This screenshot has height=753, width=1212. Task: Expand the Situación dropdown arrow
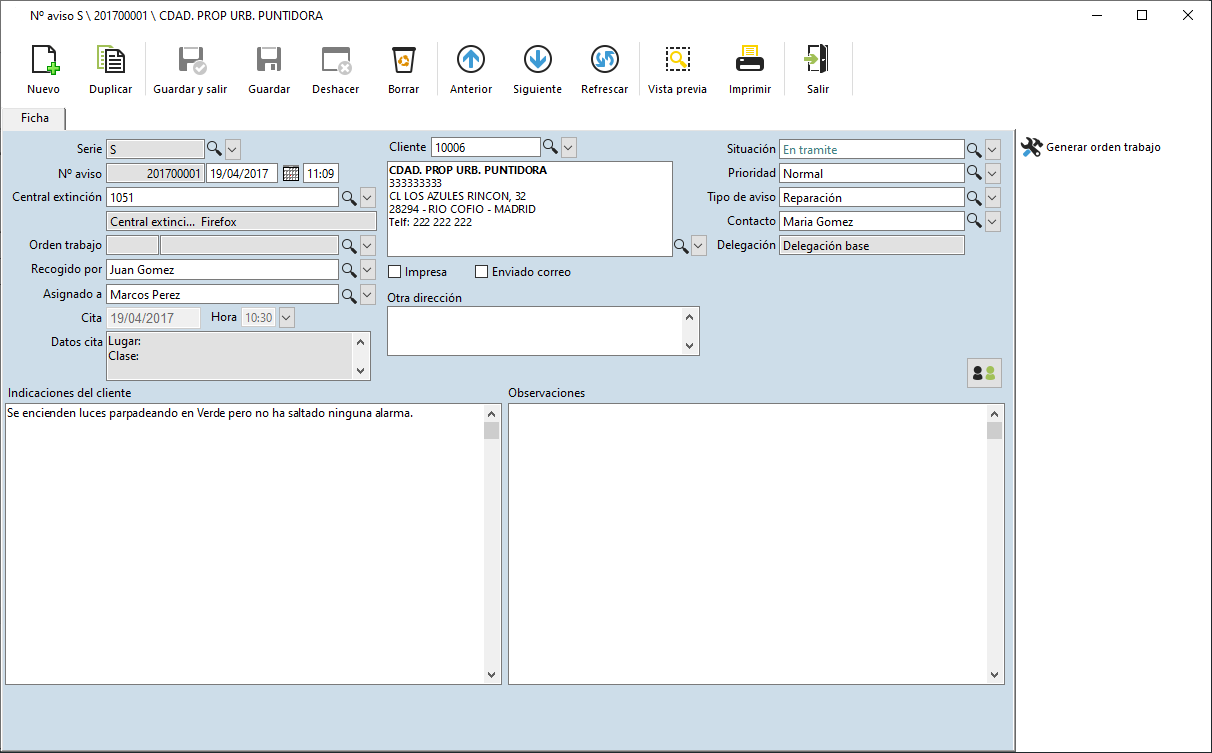click(993, 149)
